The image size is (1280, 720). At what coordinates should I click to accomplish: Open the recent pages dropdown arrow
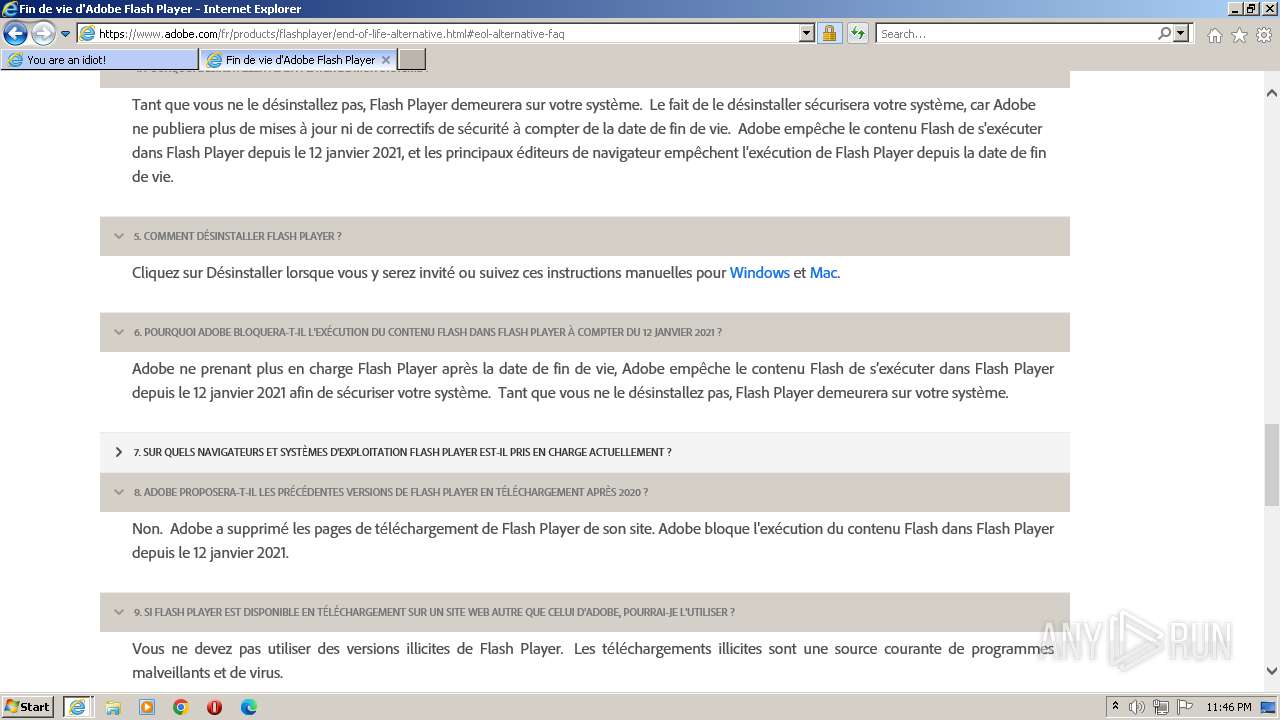66,34
